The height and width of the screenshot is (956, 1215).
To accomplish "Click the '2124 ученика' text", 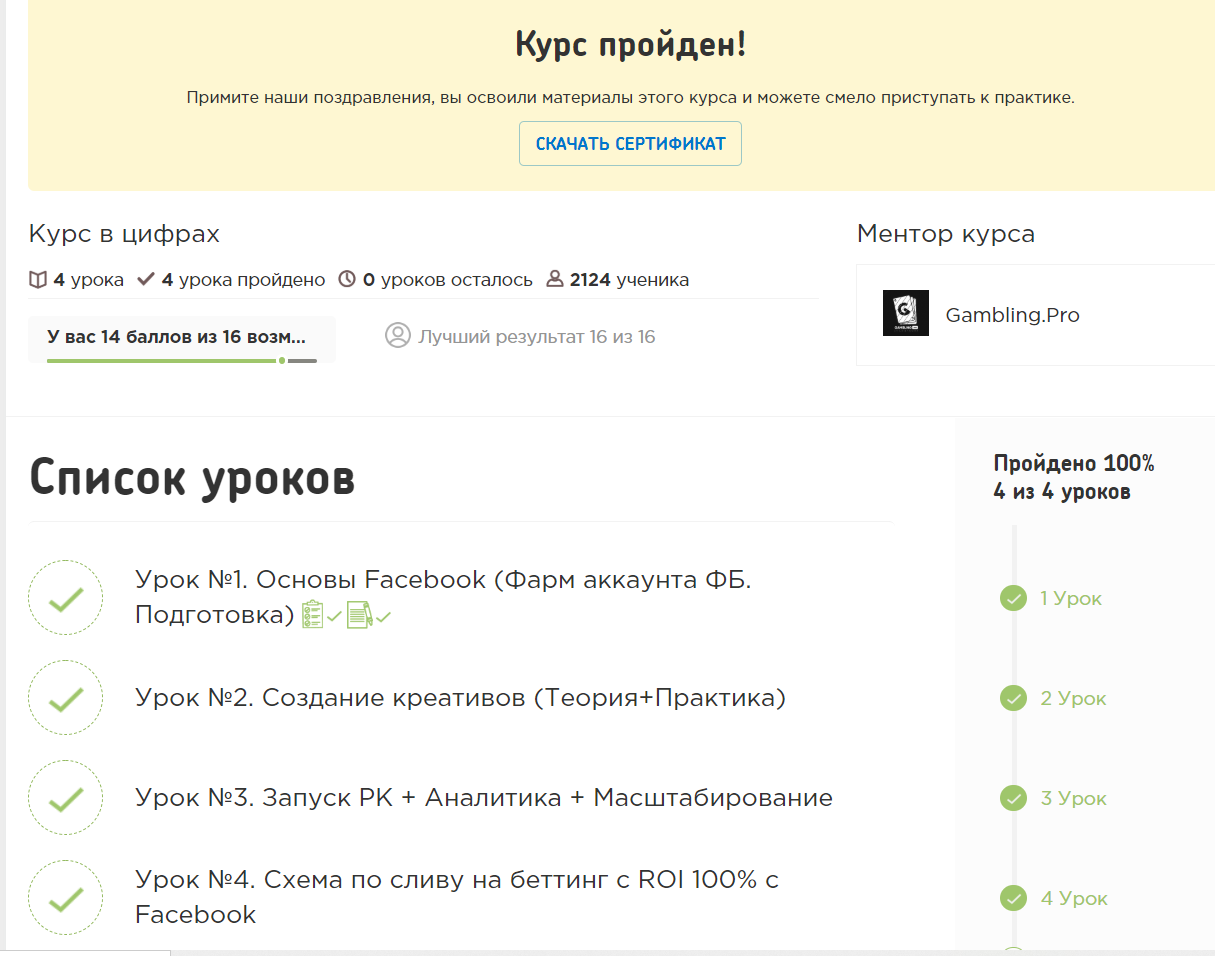I will [629, 280].
